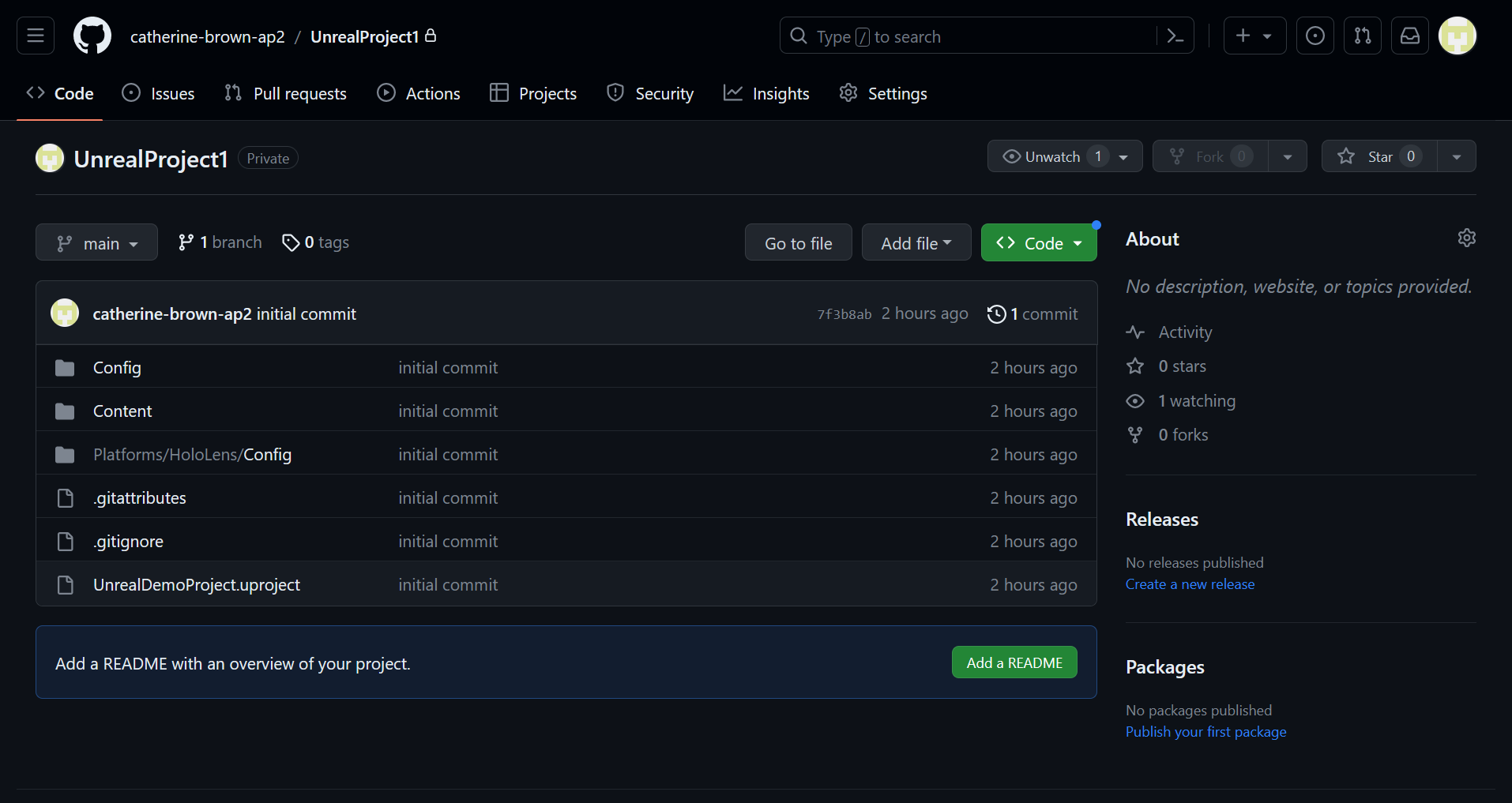Open the issues dashboard icon in the header
1512x803 pixels.
tap(1315, 36)
